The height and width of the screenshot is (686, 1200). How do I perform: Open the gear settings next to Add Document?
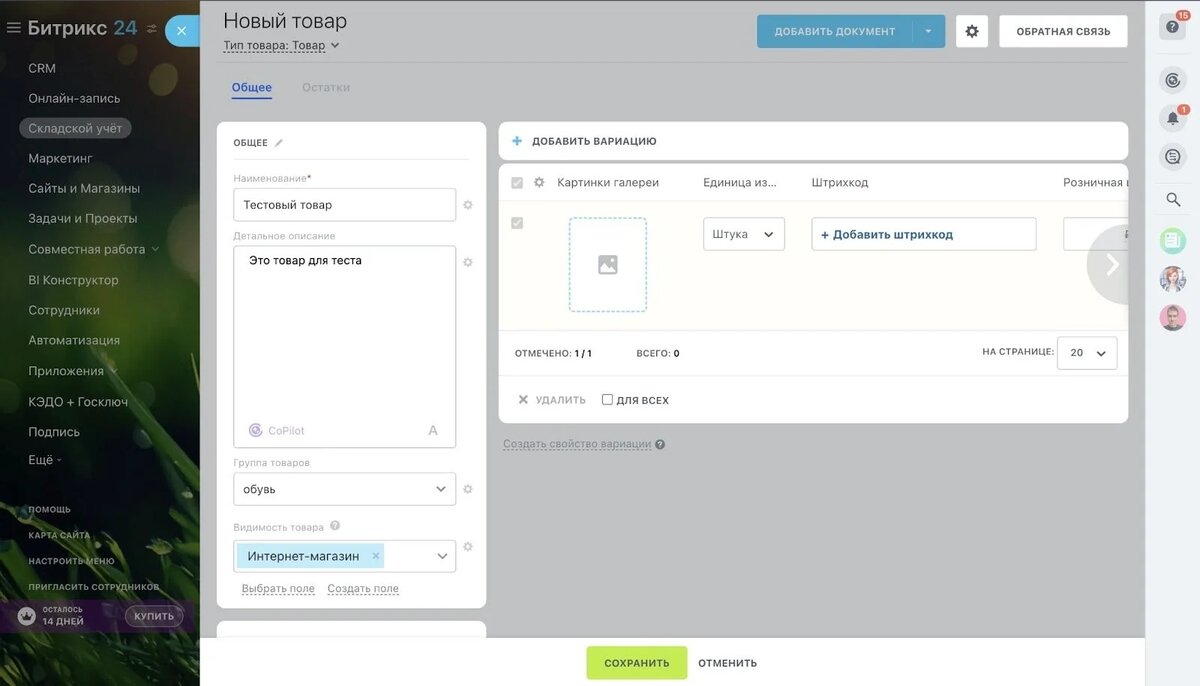tap(972, 31)
